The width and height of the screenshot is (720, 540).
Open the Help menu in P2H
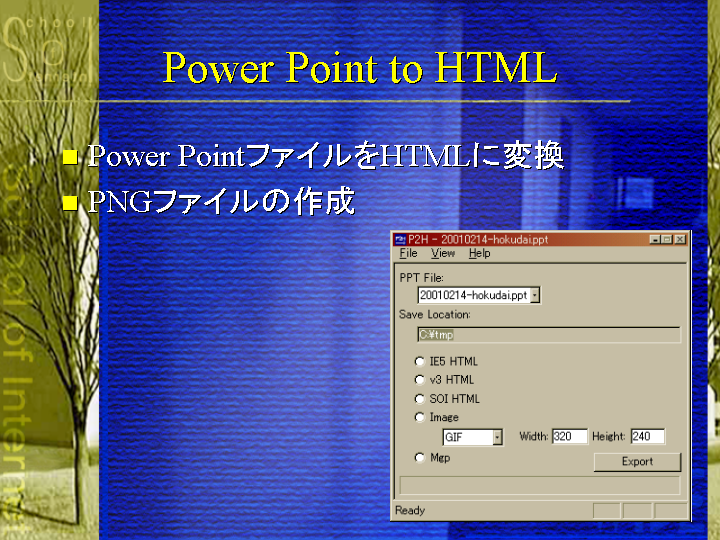click(x=479, y=253)
